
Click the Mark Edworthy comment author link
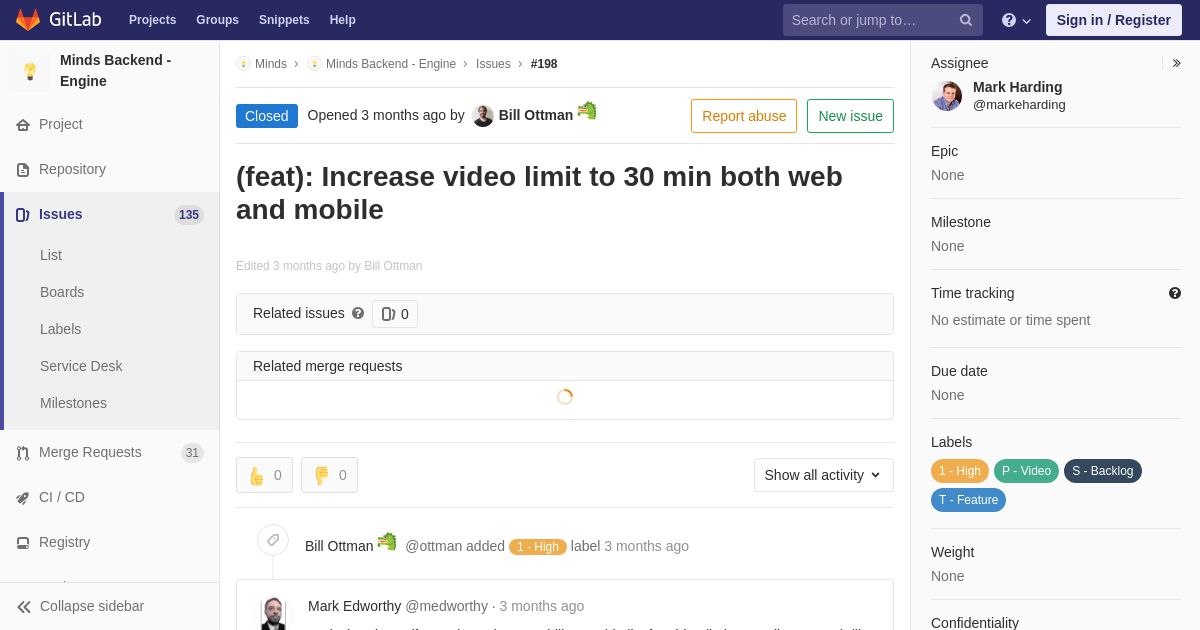354,606
